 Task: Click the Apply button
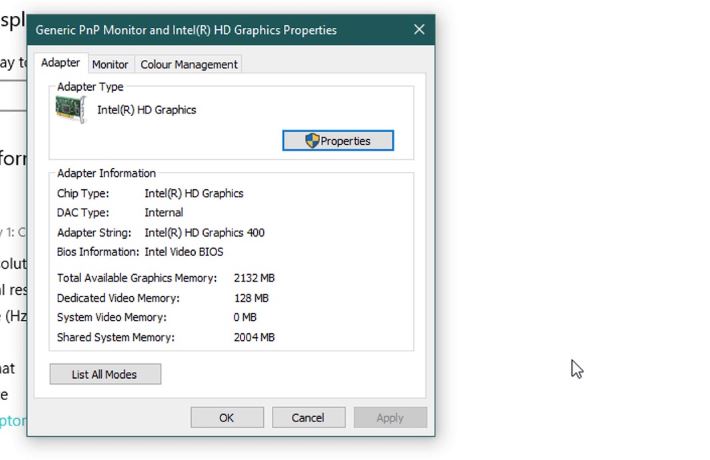click(390, 417)
